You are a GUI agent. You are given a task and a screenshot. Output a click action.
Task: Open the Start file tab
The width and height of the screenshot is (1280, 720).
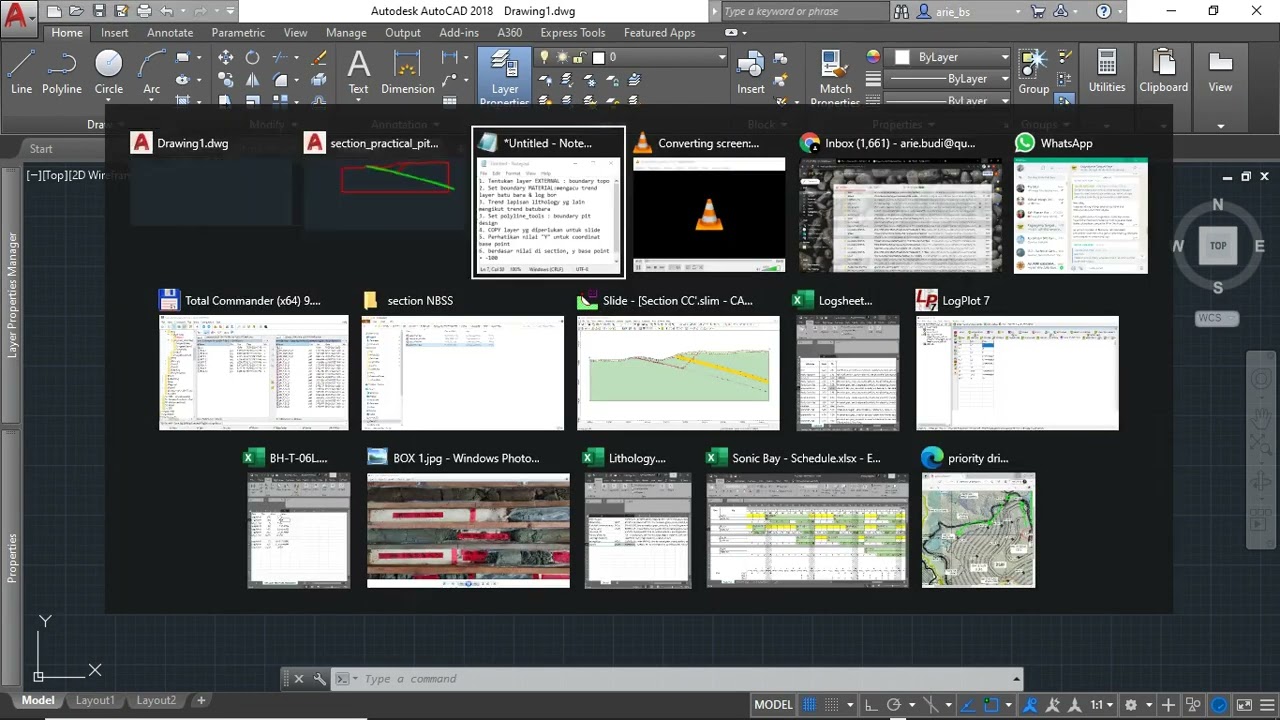[41, 149]
